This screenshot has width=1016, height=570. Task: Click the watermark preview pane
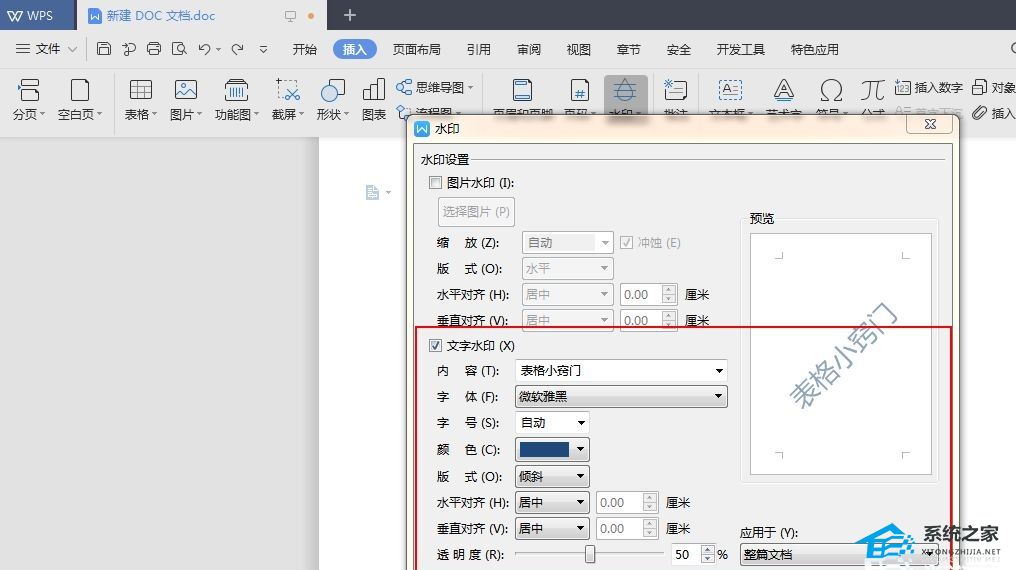840,354
